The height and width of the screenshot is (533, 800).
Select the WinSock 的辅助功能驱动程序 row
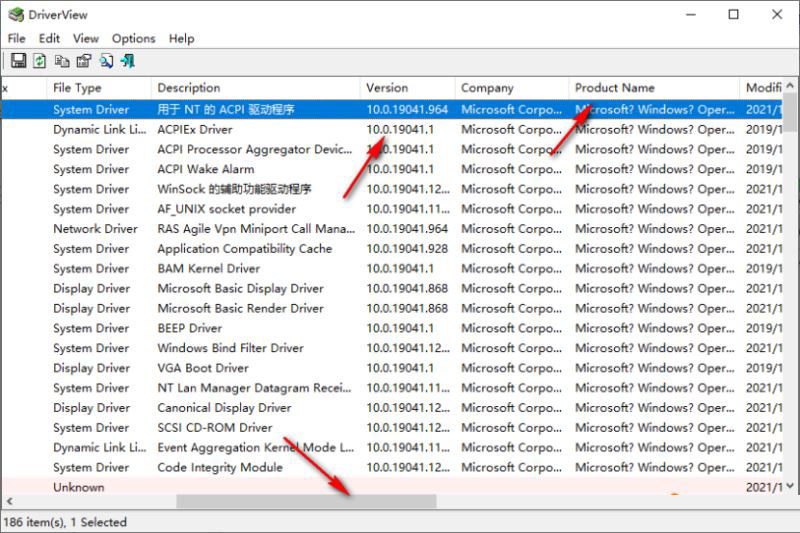click(392, 189)
